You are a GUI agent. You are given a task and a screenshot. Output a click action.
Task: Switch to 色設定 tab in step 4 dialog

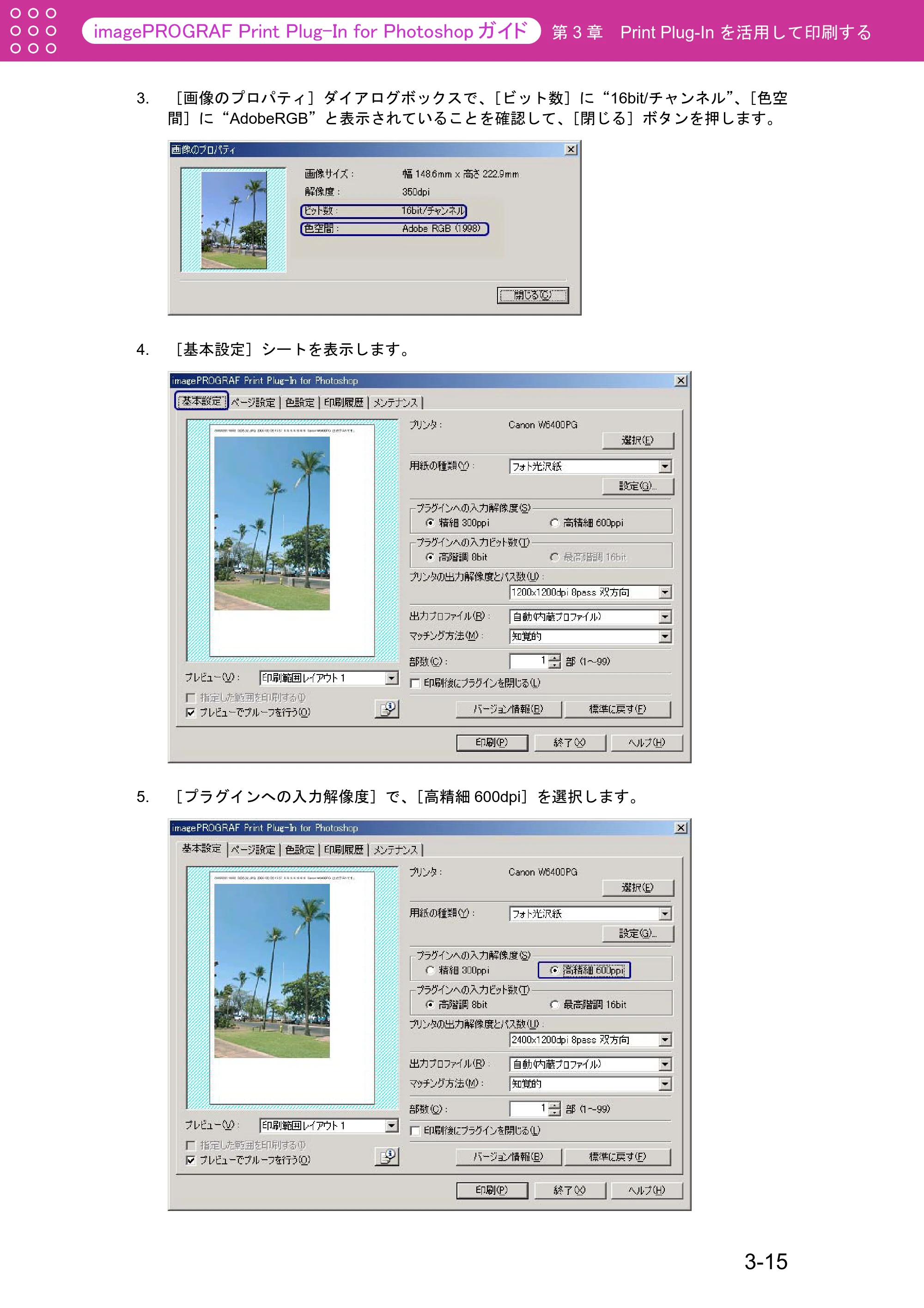point(300,403)
